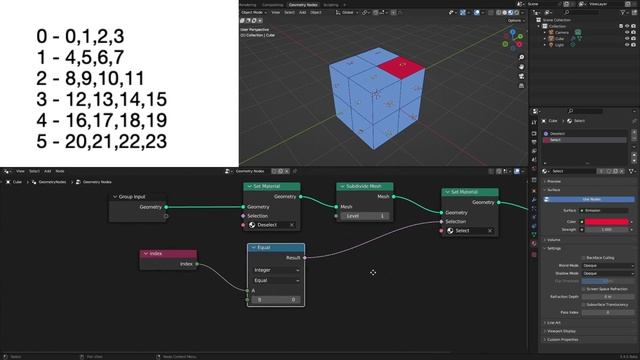
Task: Open Render properties tab icon
Action: click(x=534, y=133)
